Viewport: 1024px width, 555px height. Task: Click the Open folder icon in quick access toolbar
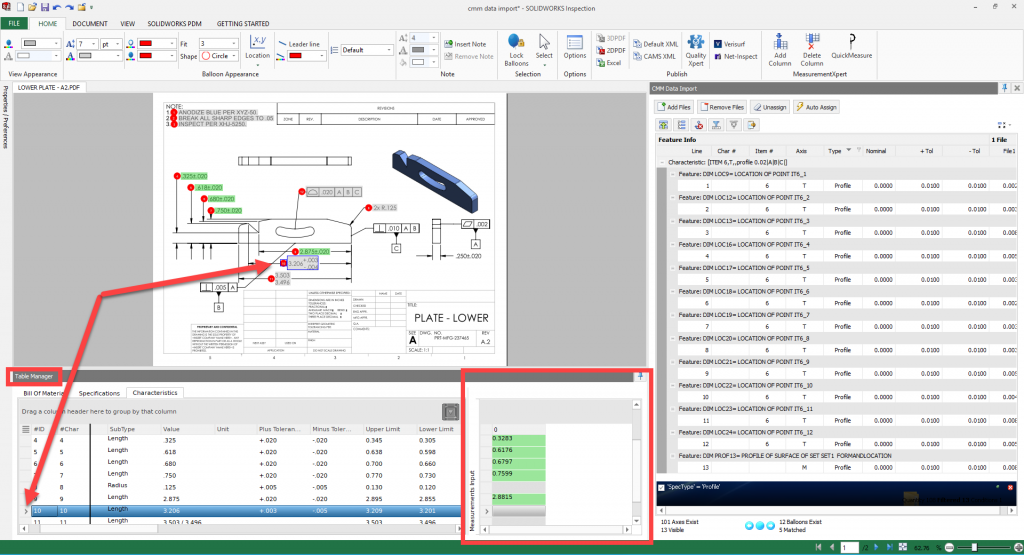point(32,7)
